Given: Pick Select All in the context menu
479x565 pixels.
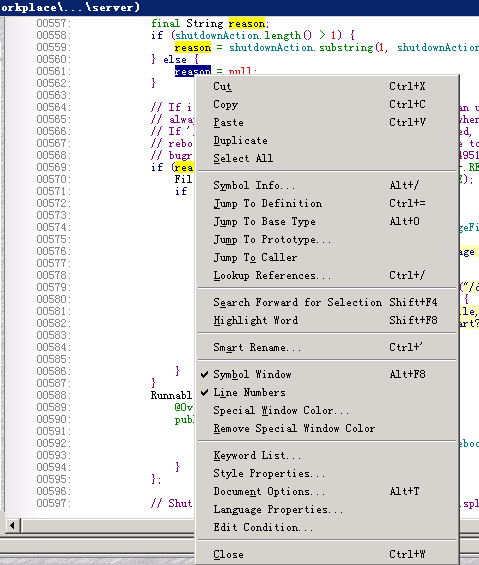Looking at the screenshot, I should (x=327, y=159).
